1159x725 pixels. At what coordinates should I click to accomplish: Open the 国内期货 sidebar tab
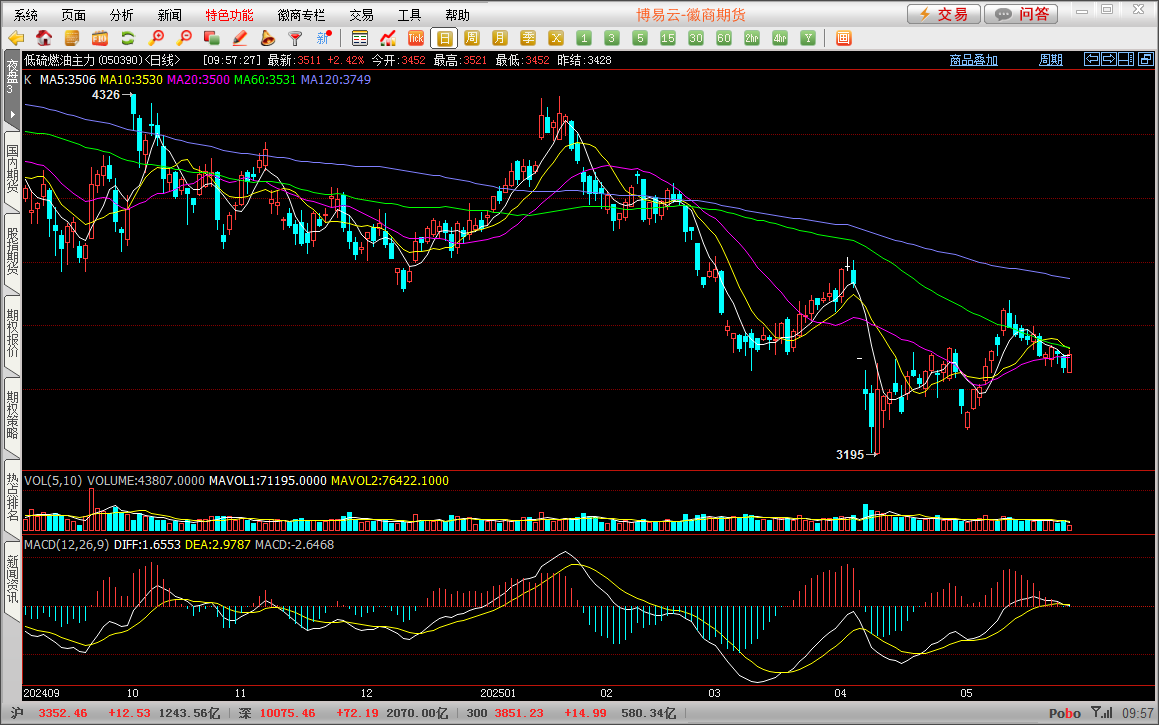(x=12, y=169)
